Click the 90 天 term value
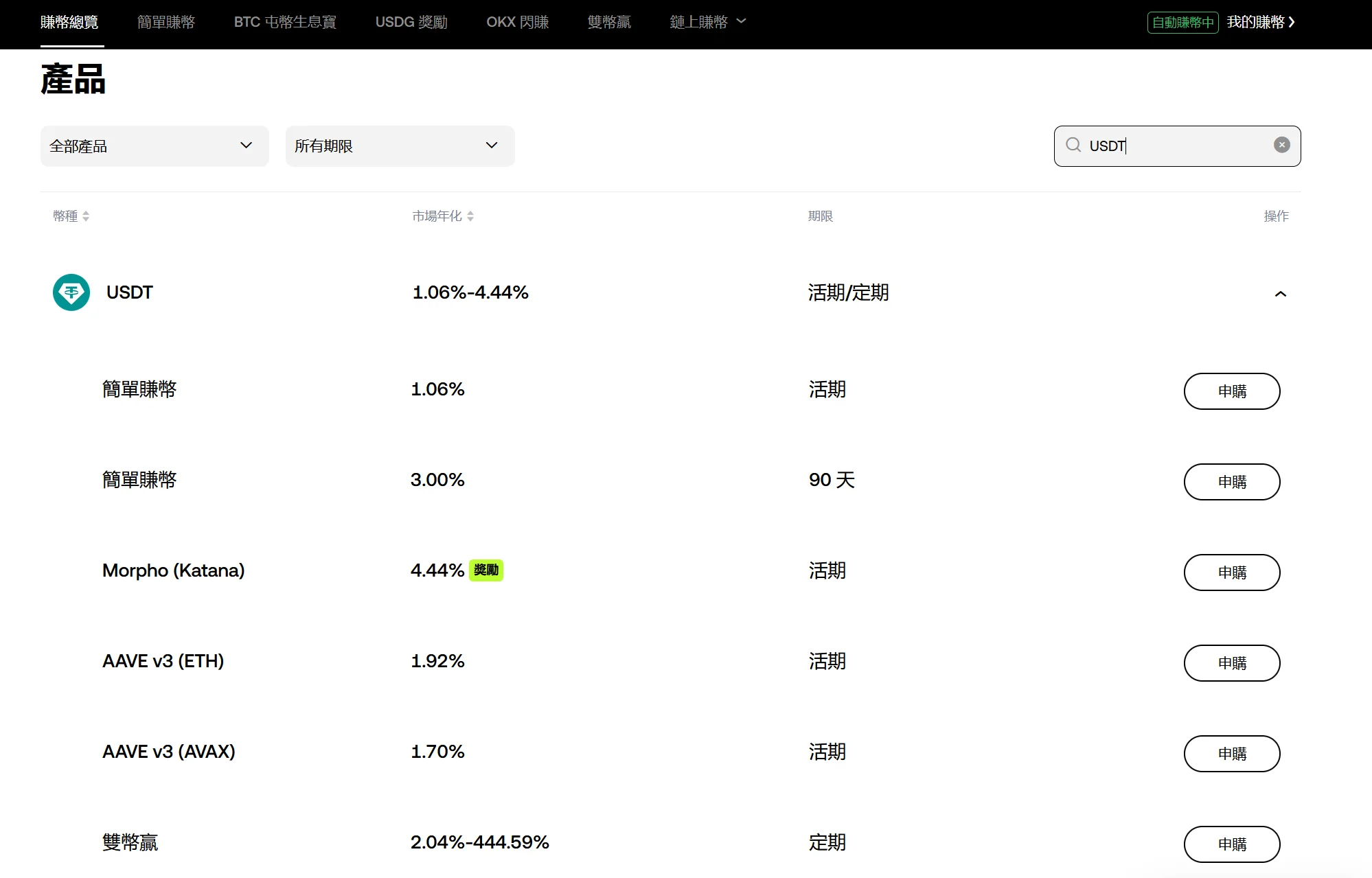Image resolution: width=1372 pixels, height=878 pixels. [832, 480]
